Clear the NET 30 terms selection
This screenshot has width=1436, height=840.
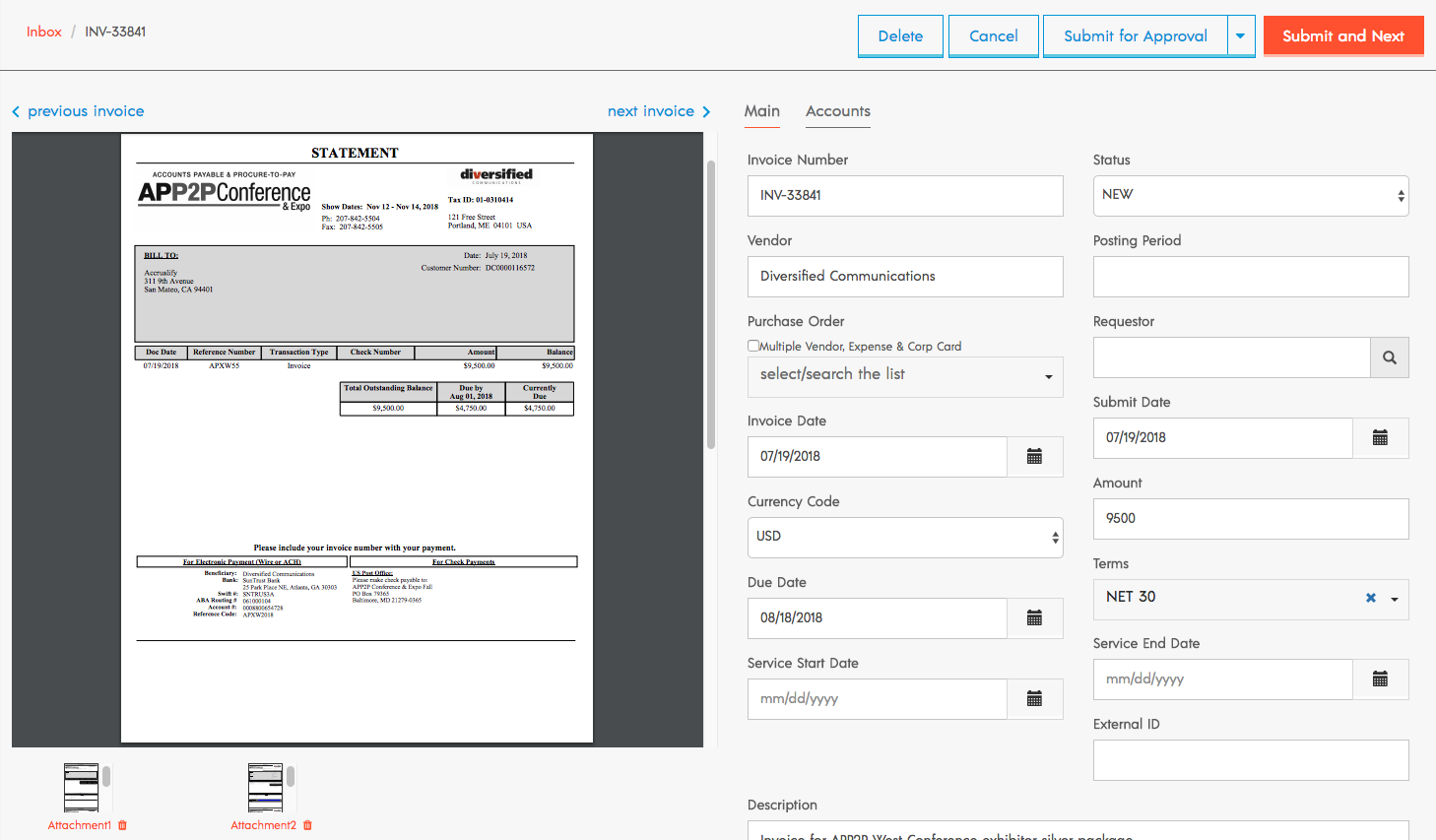[1370, 598]
